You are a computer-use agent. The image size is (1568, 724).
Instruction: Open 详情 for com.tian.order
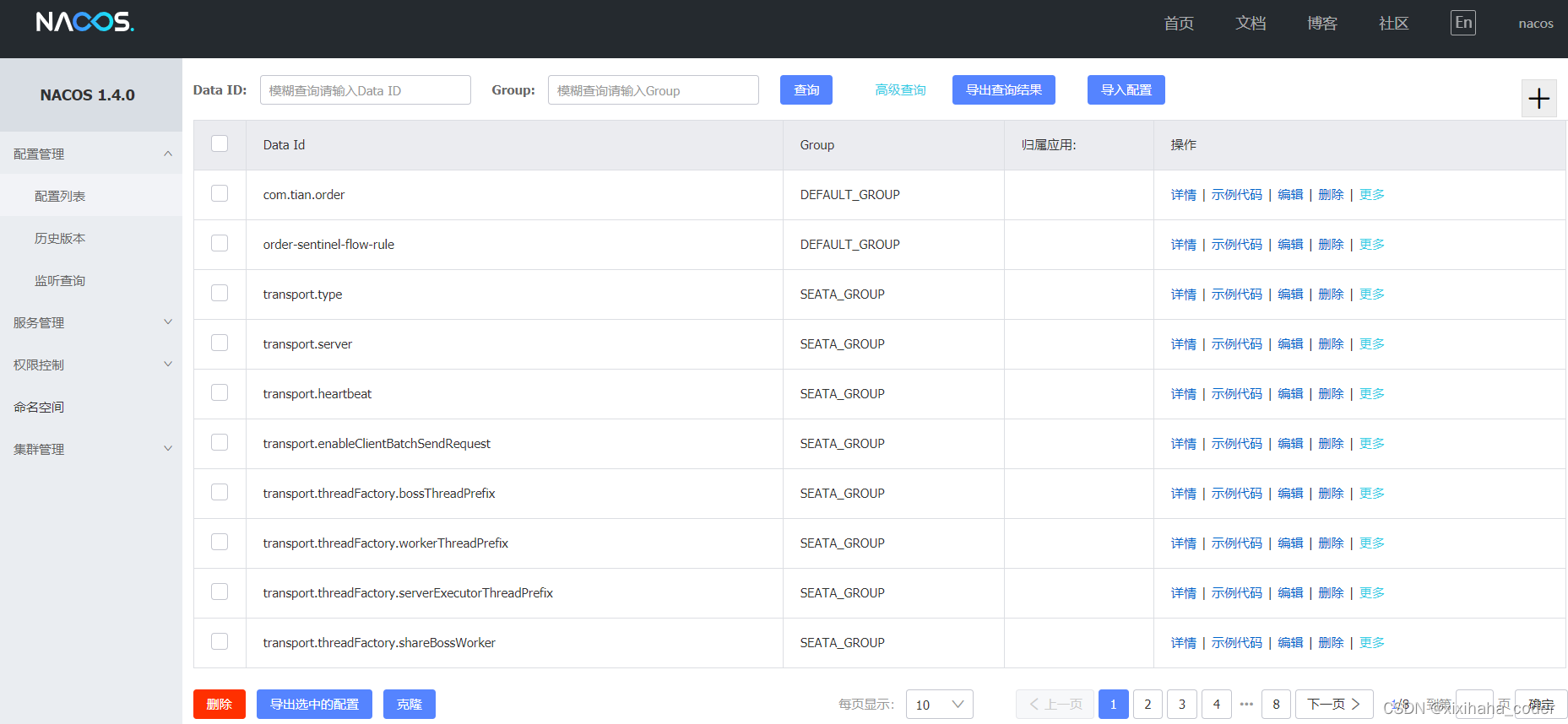(1184, 195)
